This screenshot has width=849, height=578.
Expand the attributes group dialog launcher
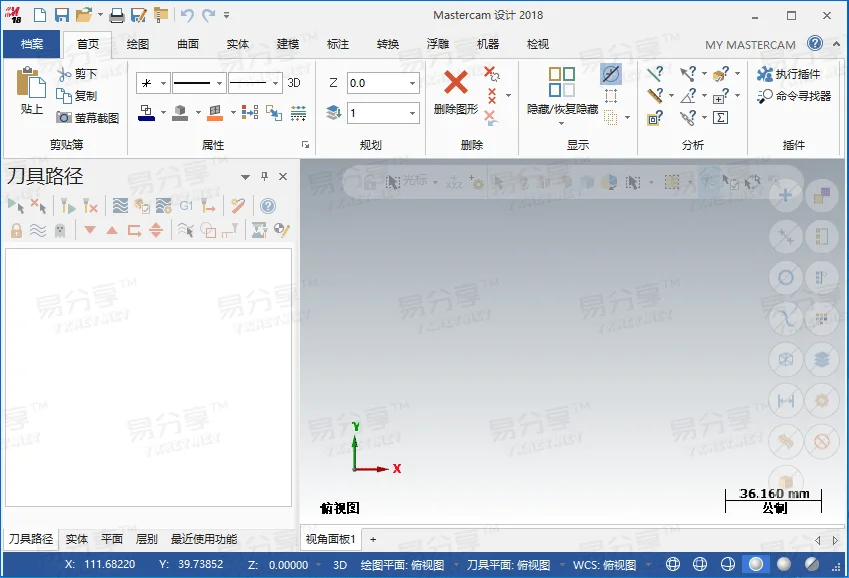point(305,145)
